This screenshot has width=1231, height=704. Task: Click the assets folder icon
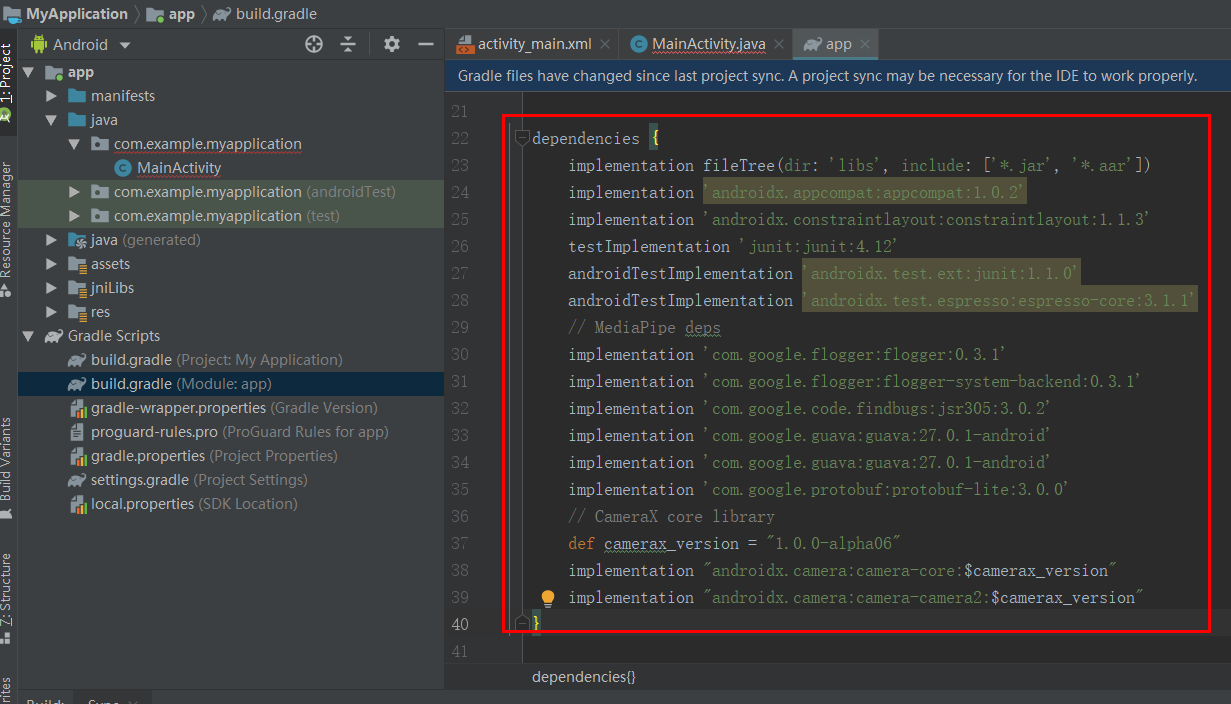[x=76, y=264]
